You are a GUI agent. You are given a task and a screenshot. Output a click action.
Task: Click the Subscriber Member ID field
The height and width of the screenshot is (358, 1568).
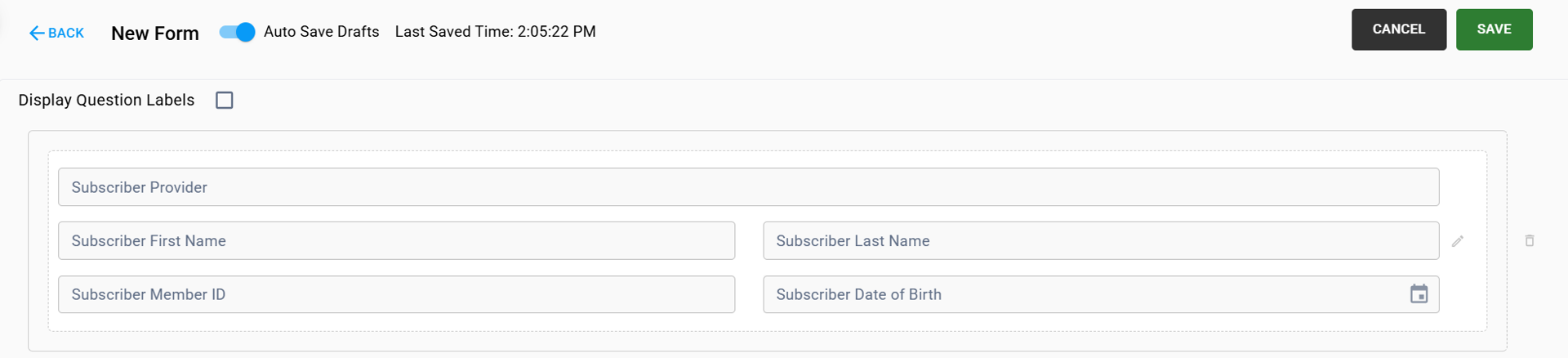pyautogui.click(x=396, y=294)
